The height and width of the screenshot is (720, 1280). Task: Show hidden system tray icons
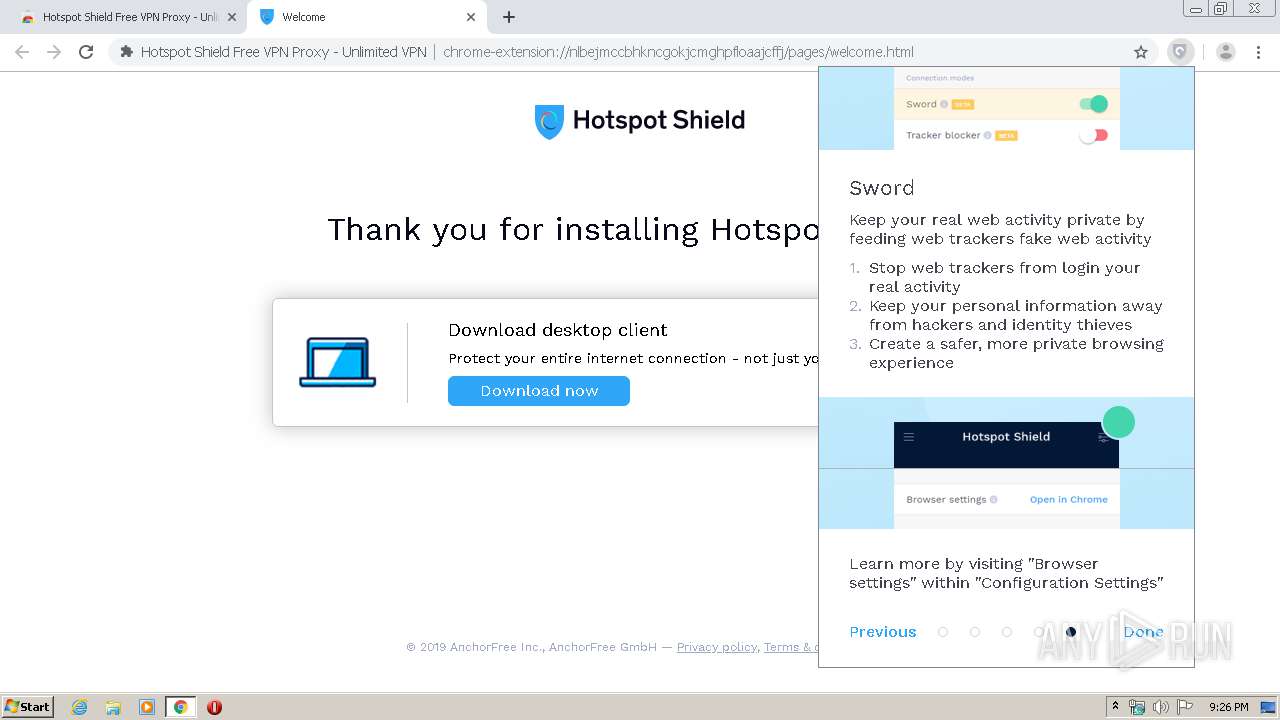pos(1115,707)
